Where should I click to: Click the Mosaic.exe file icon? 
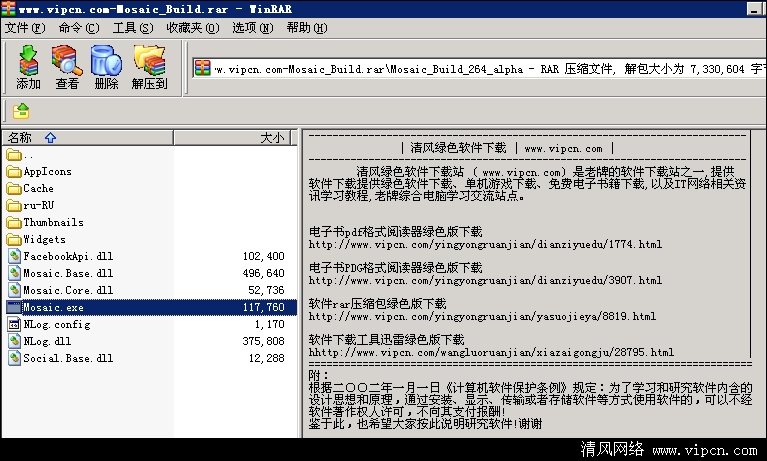coord(14,307)
